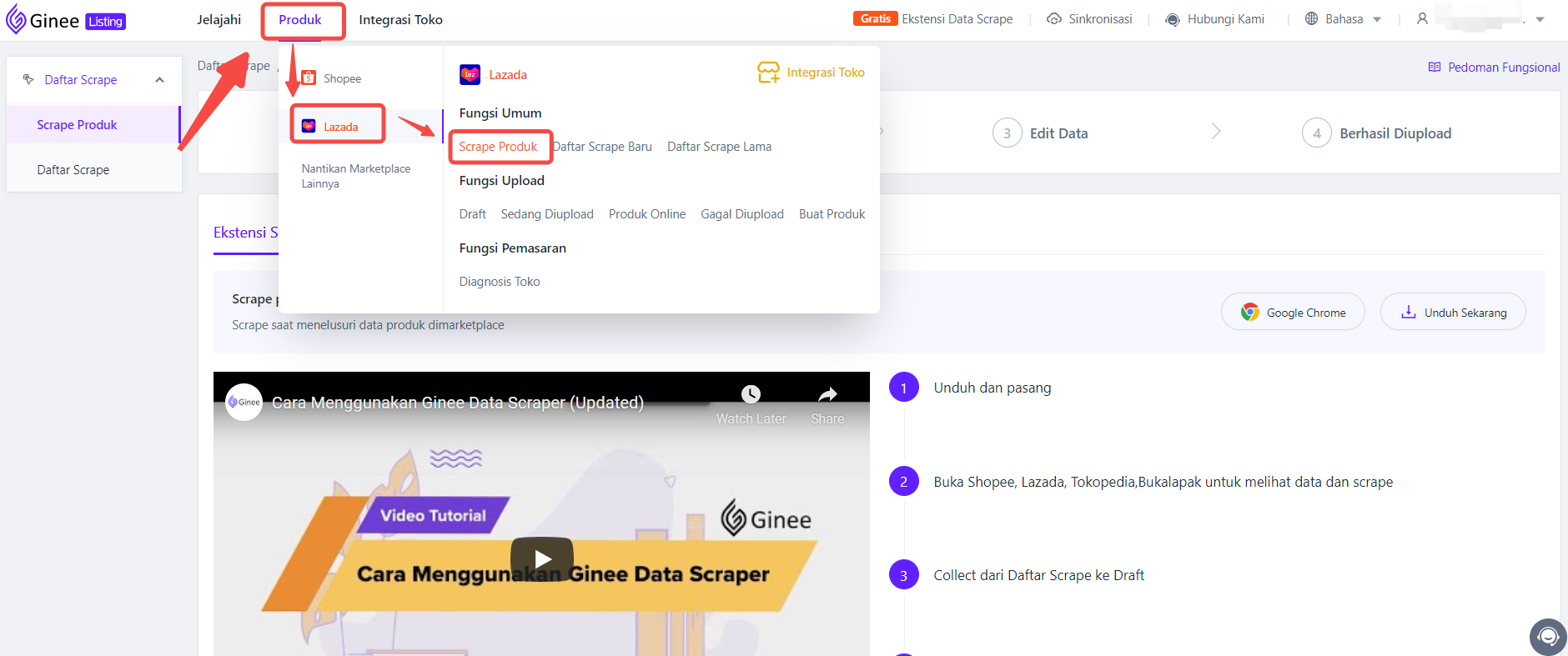
Task: Click the Ginee channel avatar on the video
Action: 244,402
